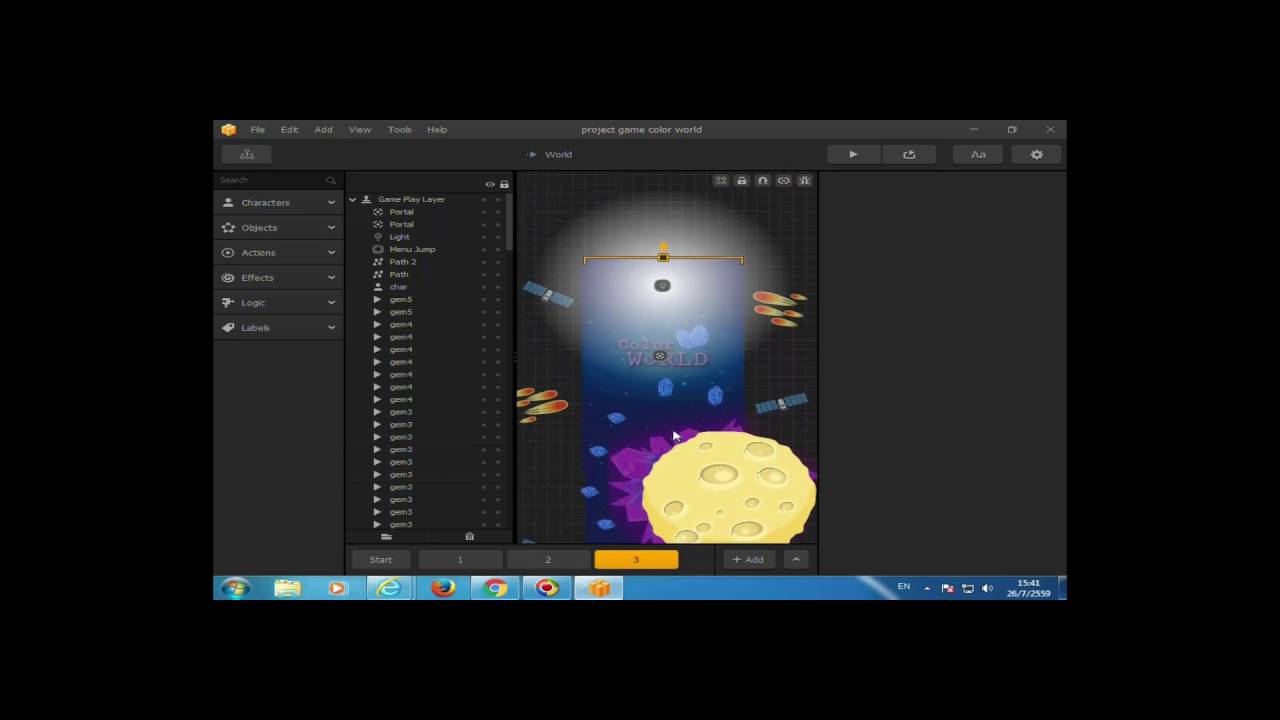Click the add layer icon below list

point(386,537)
